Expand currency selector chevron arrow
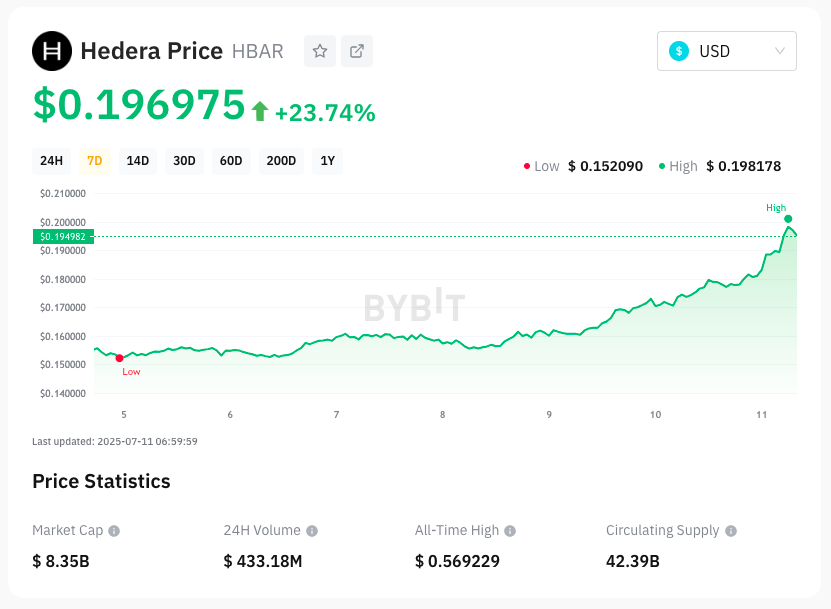The width and height of the screenshot is (831, 609). 780,51
